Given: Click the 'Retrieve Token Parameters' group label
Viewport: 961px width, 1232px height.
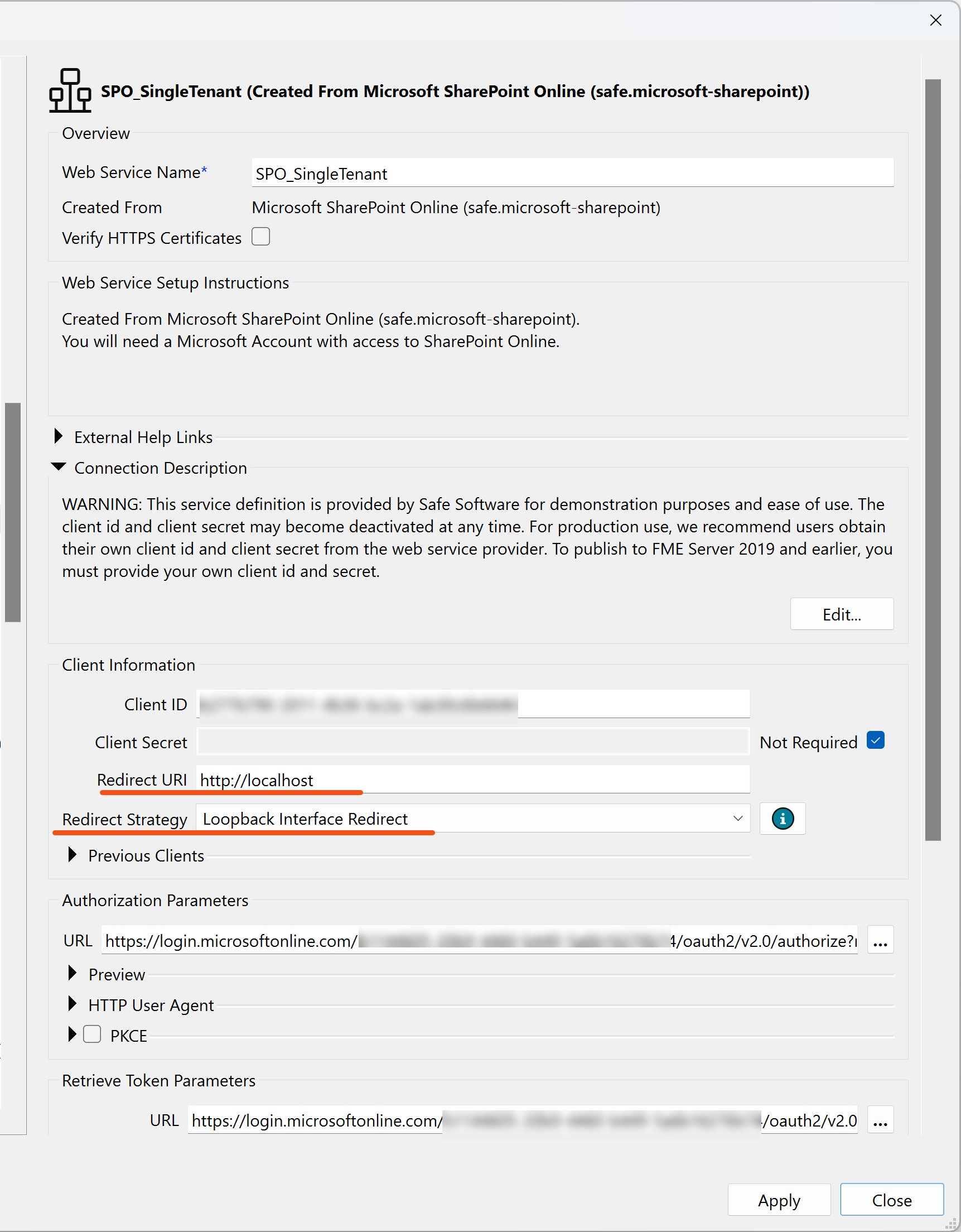Looking at the screenshot, I should coord(158,1081).
